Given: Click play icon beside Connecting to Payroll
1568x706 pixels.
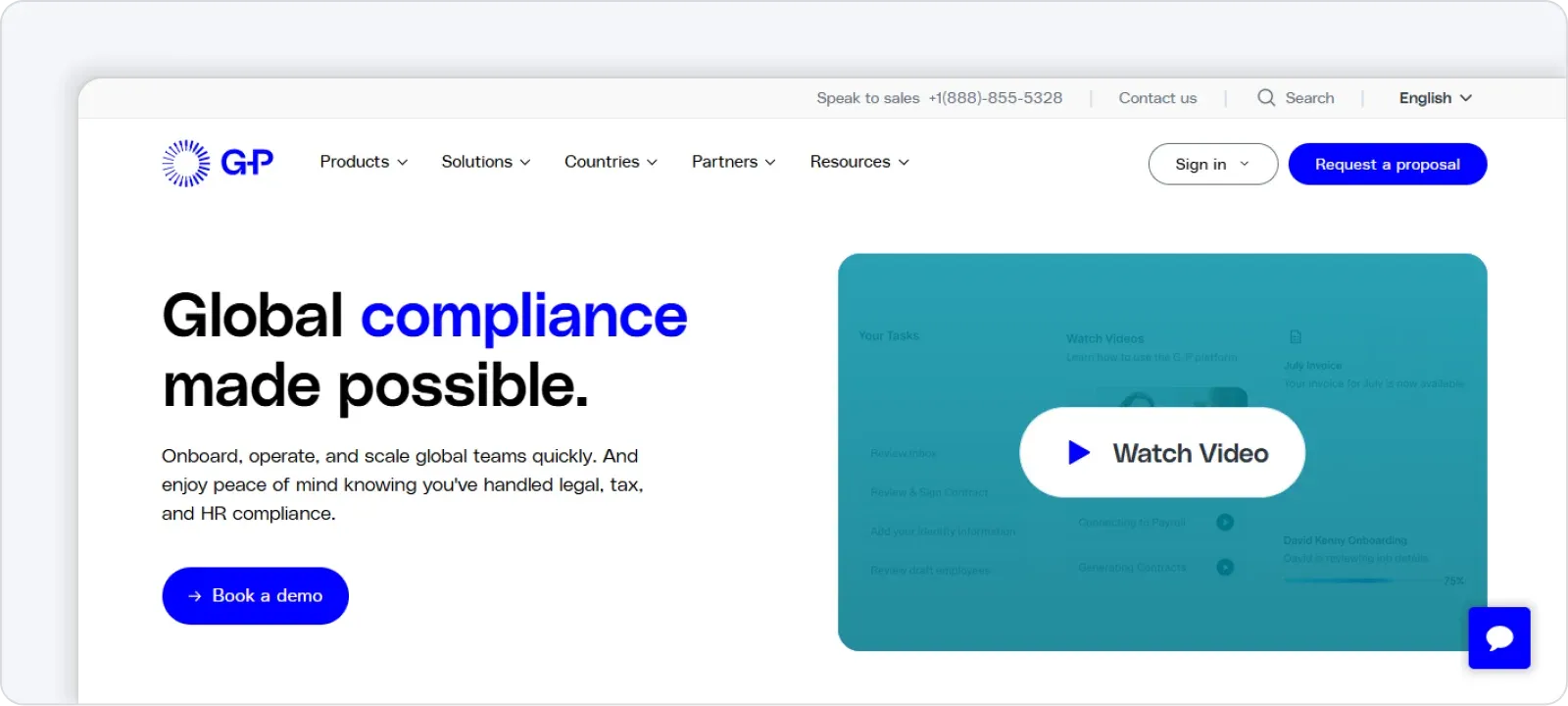Looking at the screenshot, I should (1225, 523).
